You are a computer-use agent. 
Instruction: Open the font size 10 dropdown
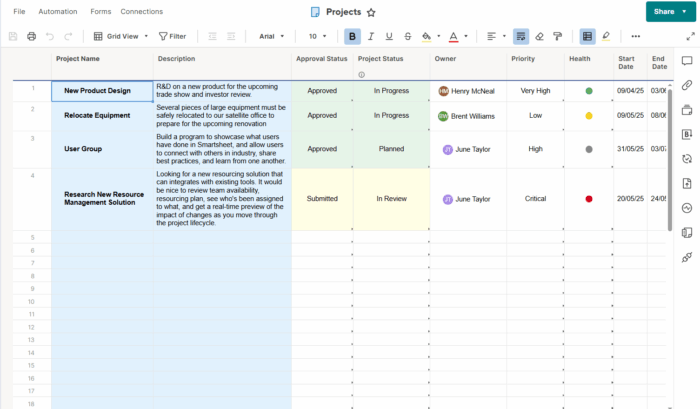(x=317, y=36)
